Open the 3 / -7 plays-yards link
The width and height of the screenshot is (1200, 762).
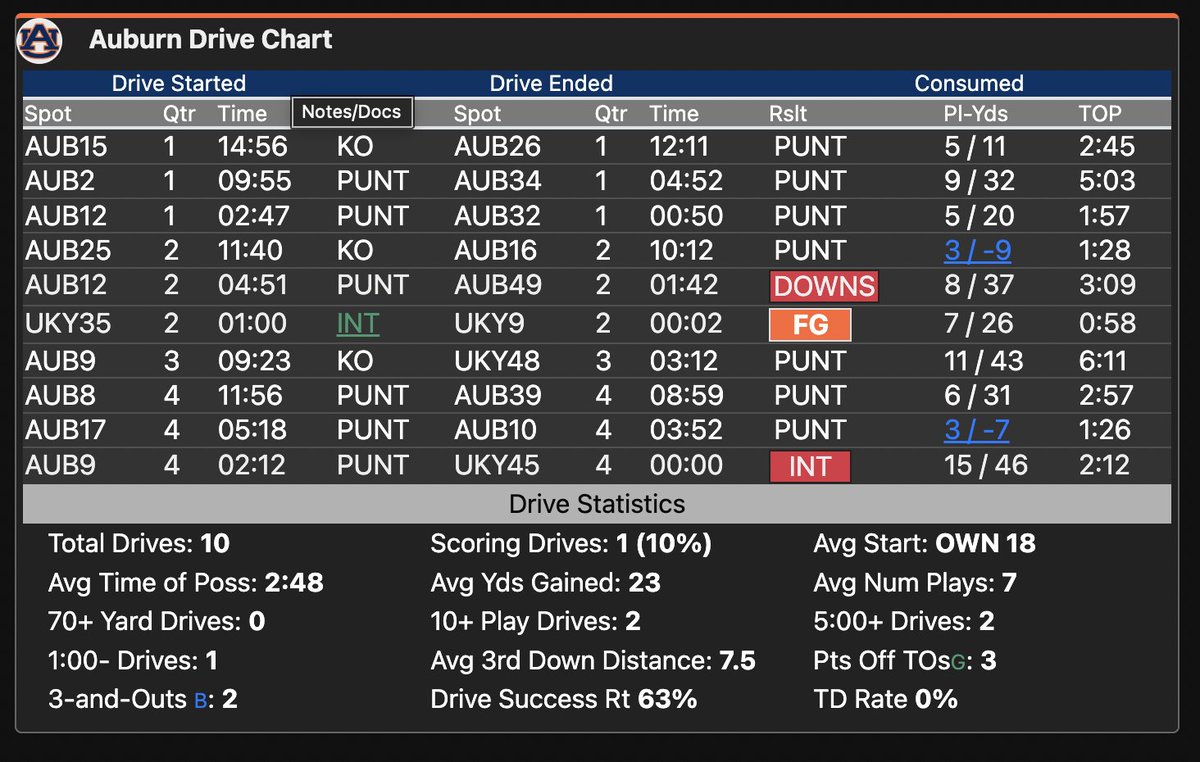pyautogui.click(x=977, y=430)
